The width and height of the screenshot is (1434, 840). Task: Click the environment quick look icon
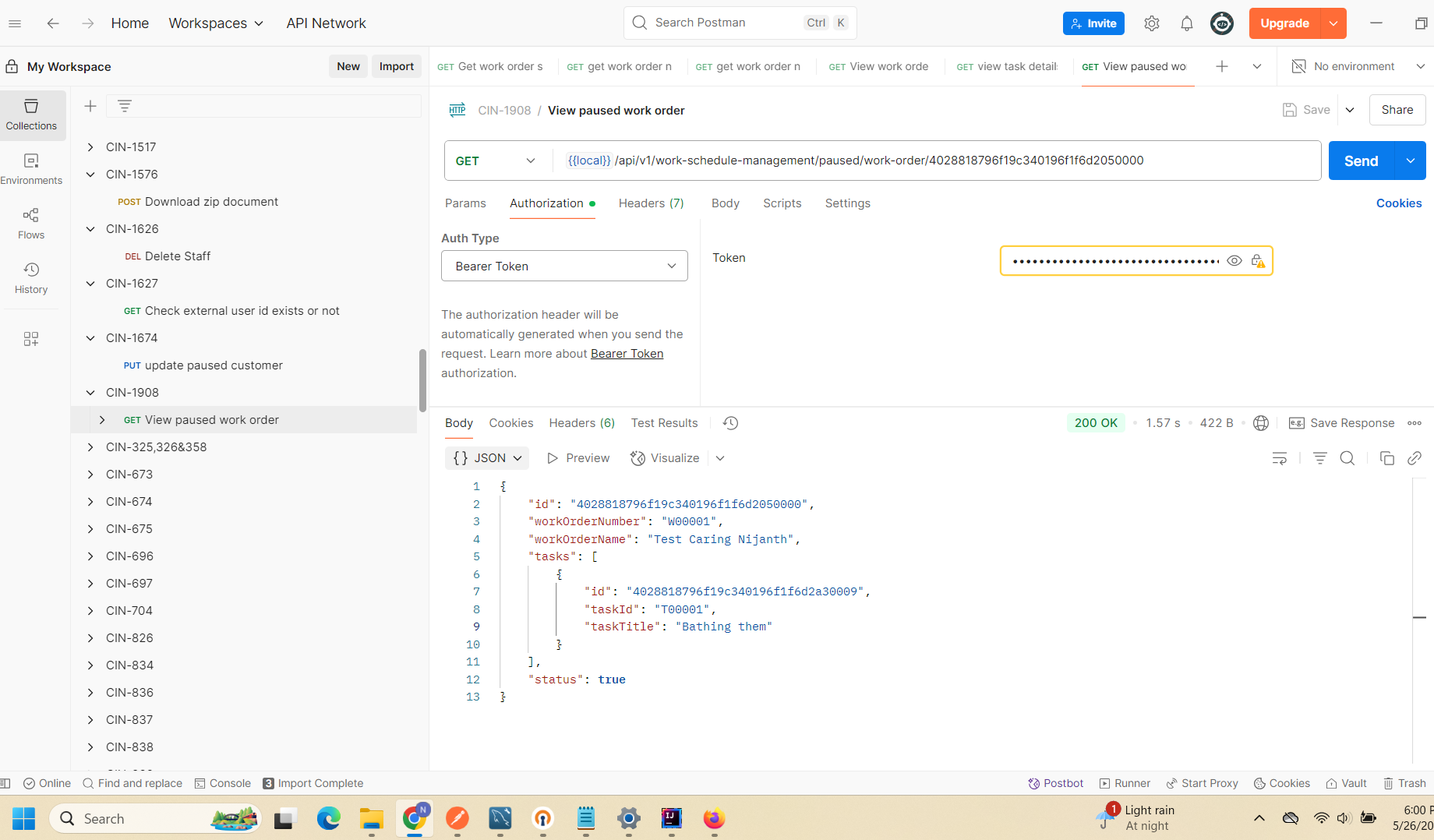1298,66
